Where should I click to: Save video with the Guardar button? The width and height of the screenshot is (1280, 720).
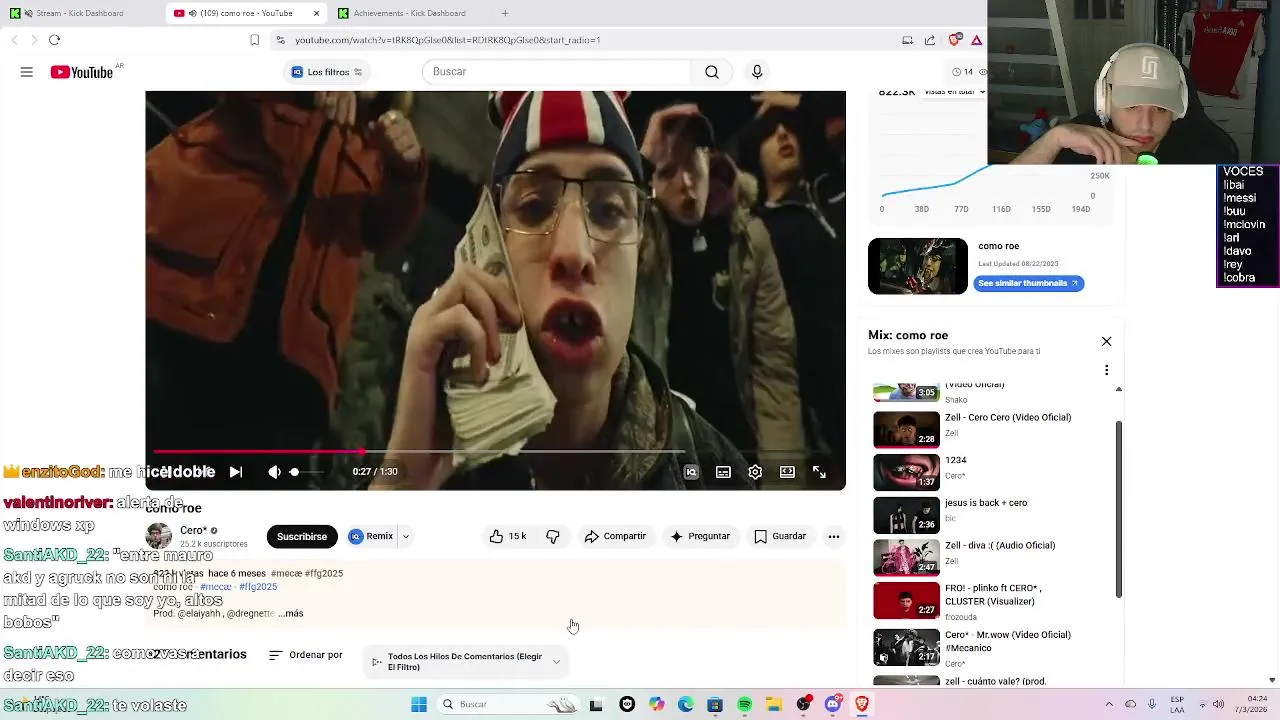[x=780, y=536]
